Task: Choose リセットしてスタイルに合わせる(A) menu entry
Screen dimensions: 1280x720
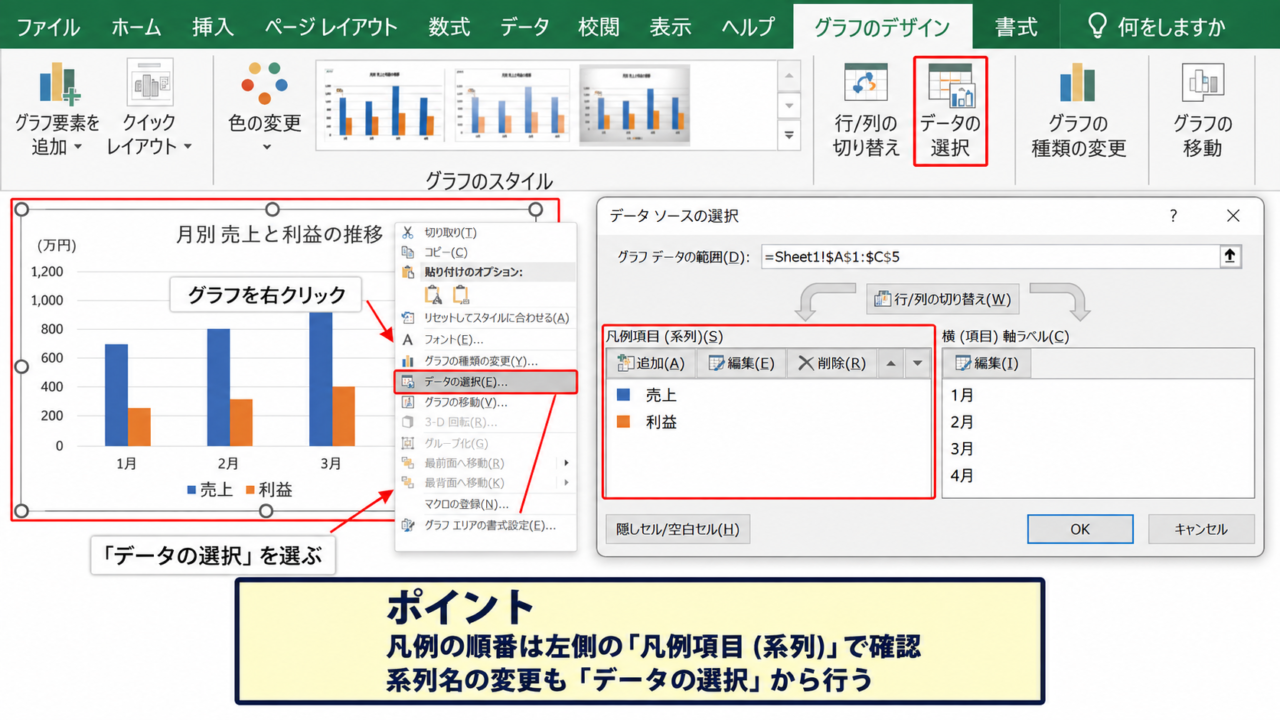Action: pyautogui.click(x=487, y=318)
